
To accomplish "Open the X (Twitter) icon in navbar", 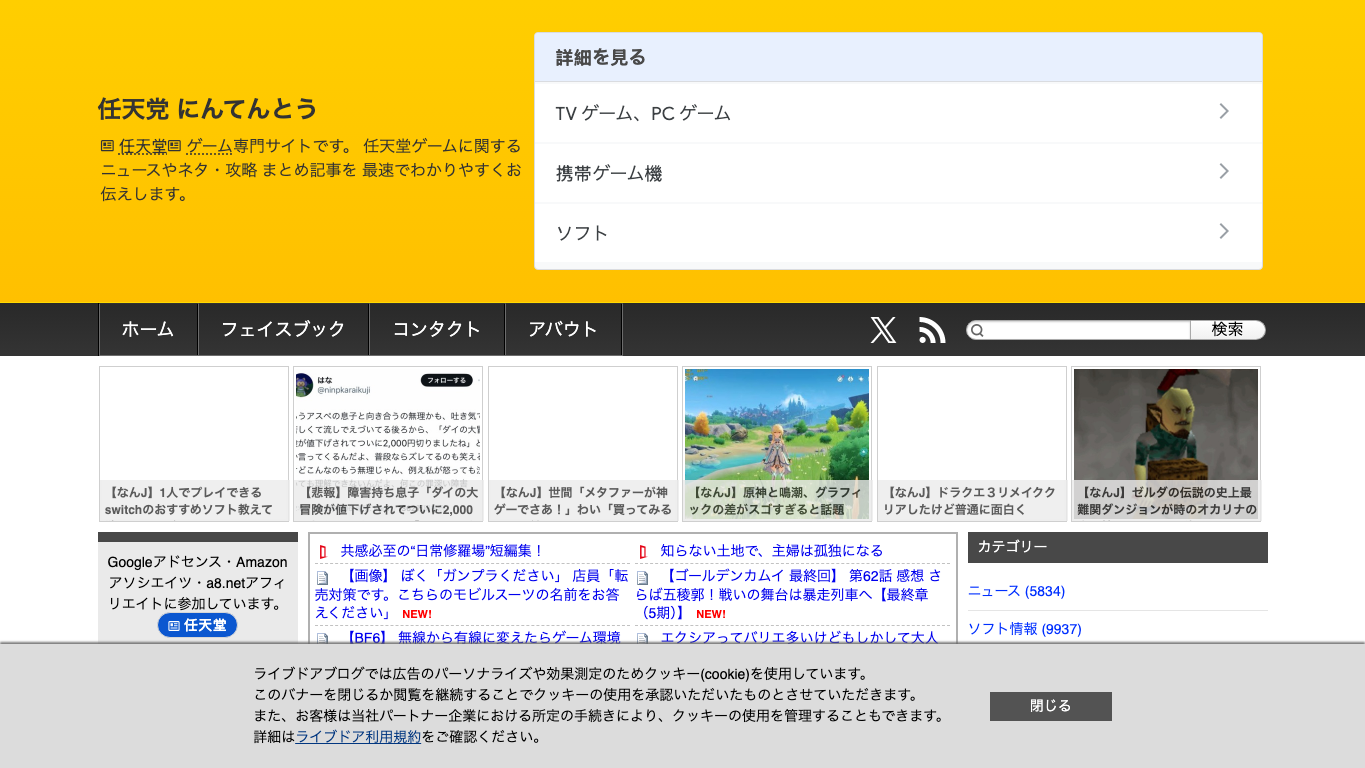I will (x=883, y=330).
